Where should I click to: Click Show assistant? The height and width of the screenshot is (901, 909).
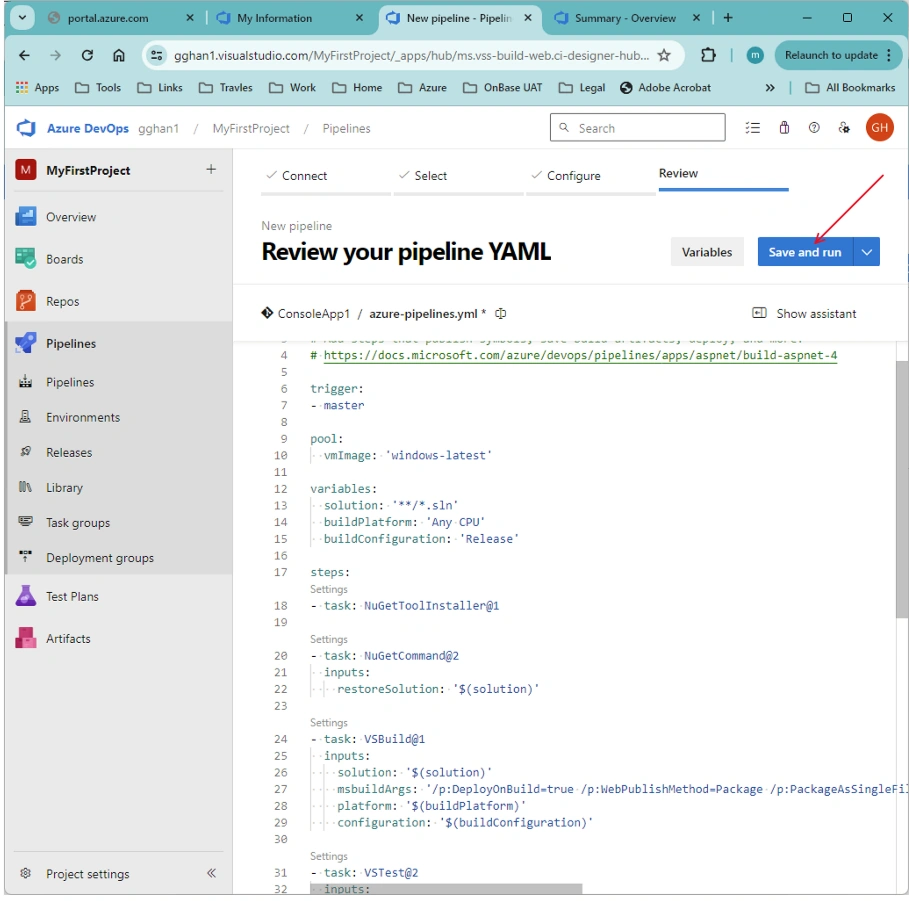point(804,314)
